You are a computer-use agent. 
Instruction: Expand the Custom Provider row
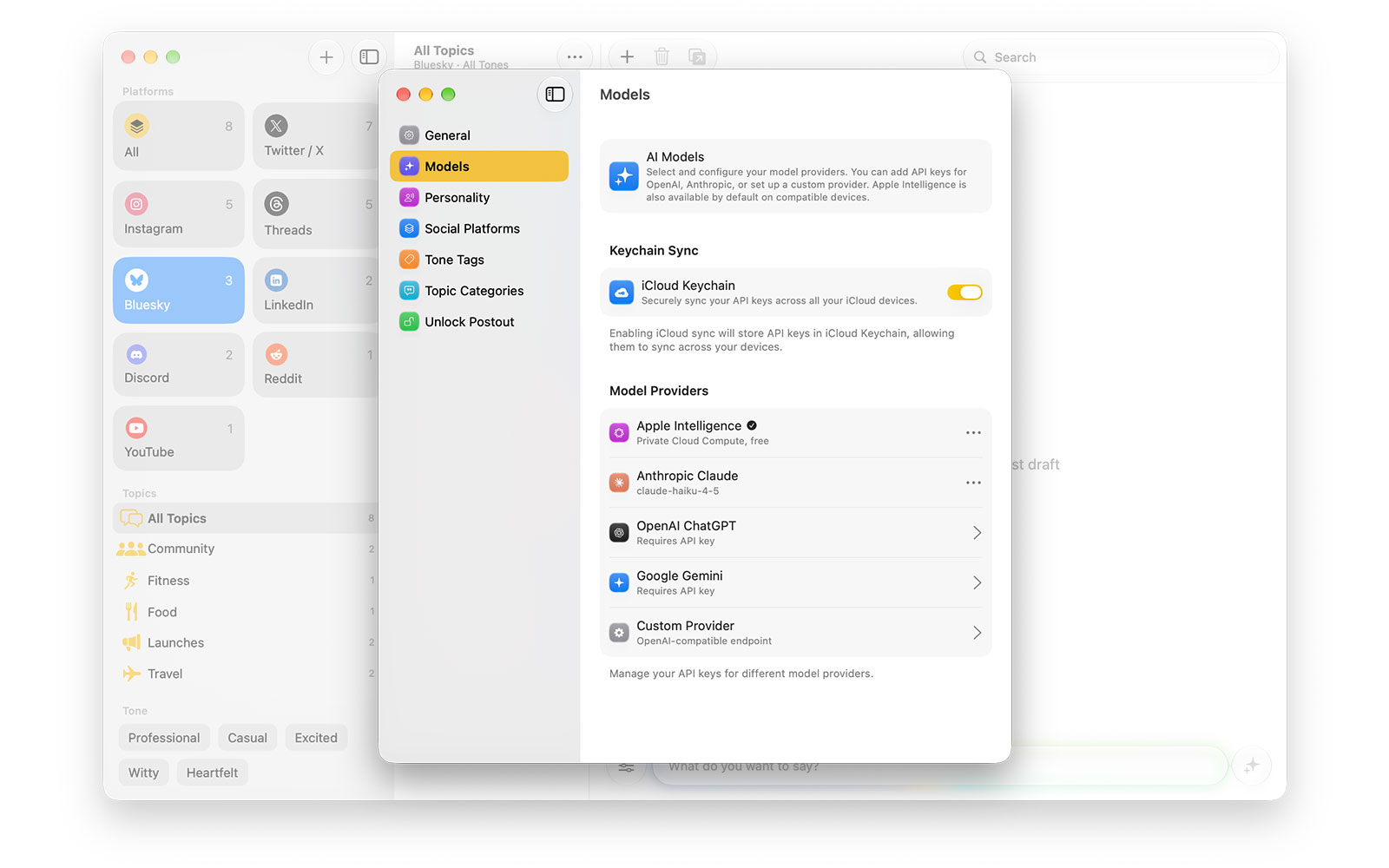click(796, 633)
